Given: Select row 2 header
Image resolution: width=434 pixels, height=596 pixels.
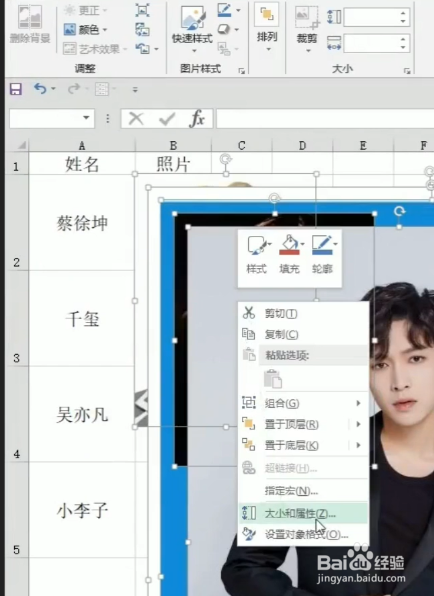Looking at the screenshot, I should pos(17,223).
